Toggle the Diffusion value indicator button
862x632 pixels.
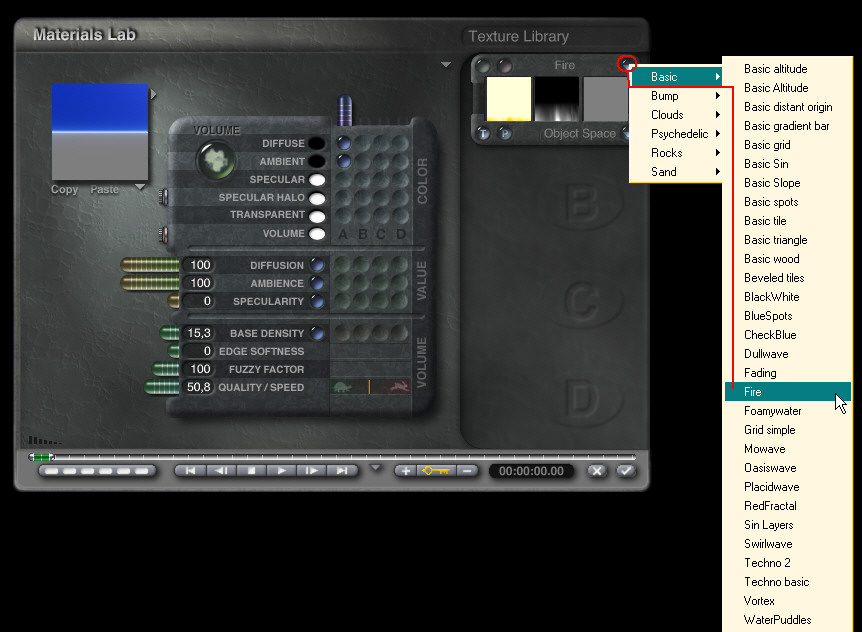(317, 265)
